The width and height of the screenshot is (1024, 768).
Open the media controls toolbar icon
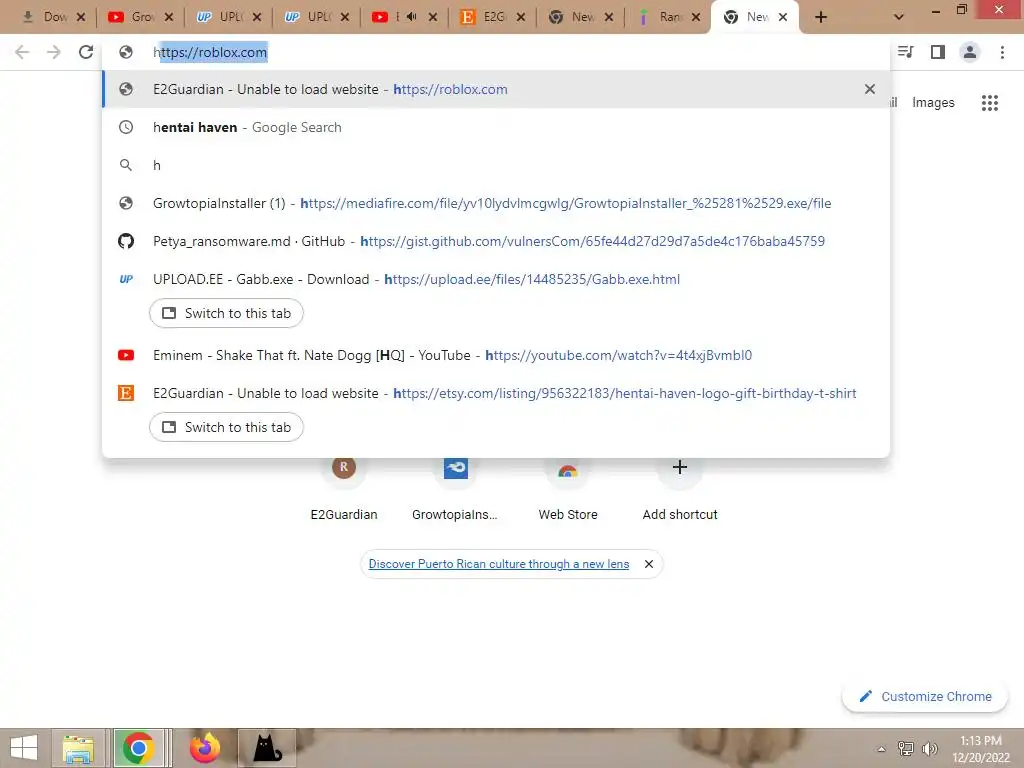905,52
